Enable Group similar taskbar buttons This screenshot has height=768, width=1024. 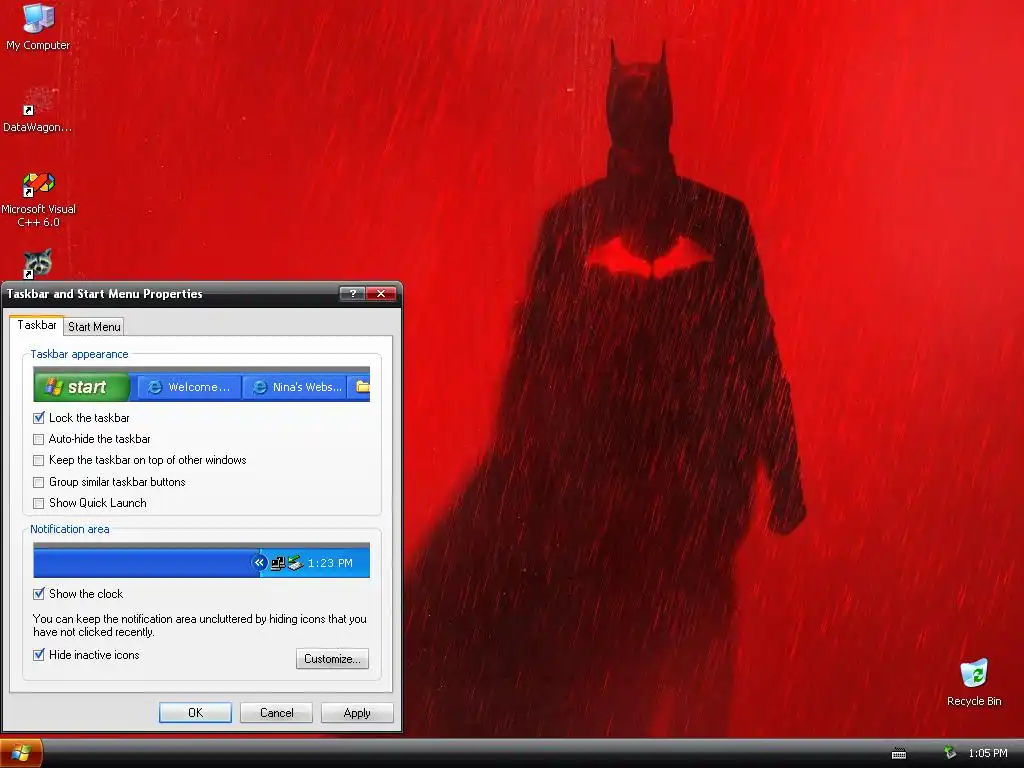tap(39, 482)
